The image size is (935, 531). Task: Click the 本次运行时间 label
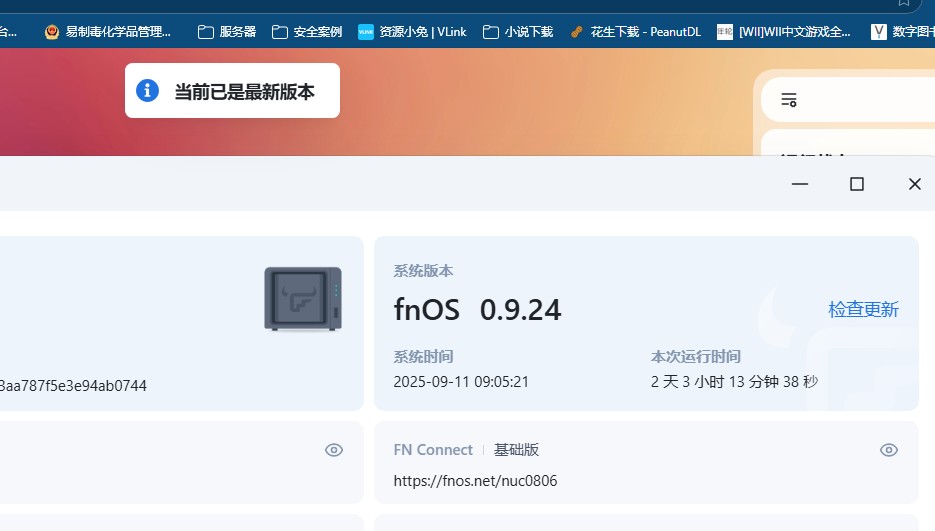(695, 357)
